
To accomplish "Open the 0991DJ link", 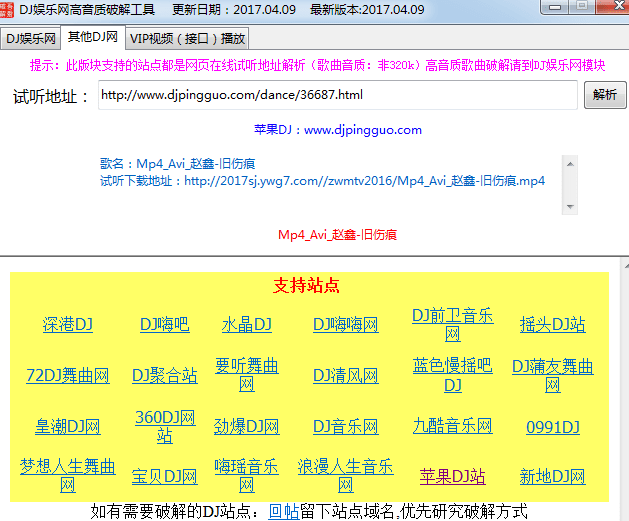I will coord(552,427).
